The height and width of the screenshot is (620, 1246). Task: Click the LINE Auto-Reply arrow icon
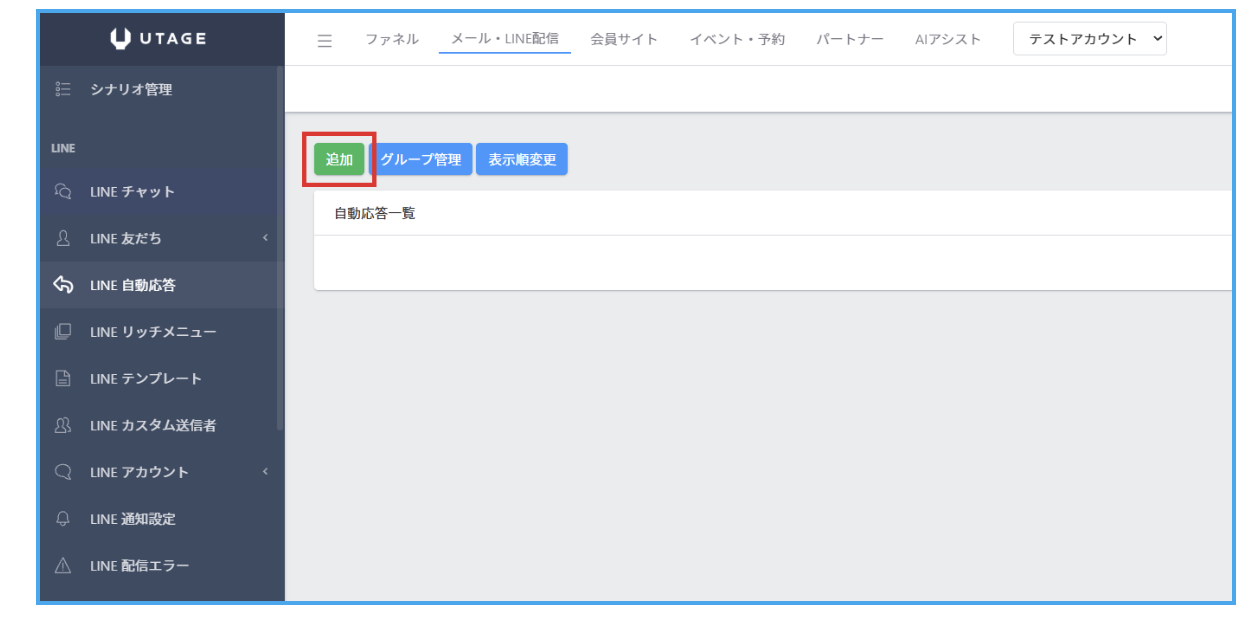[63, 285]
